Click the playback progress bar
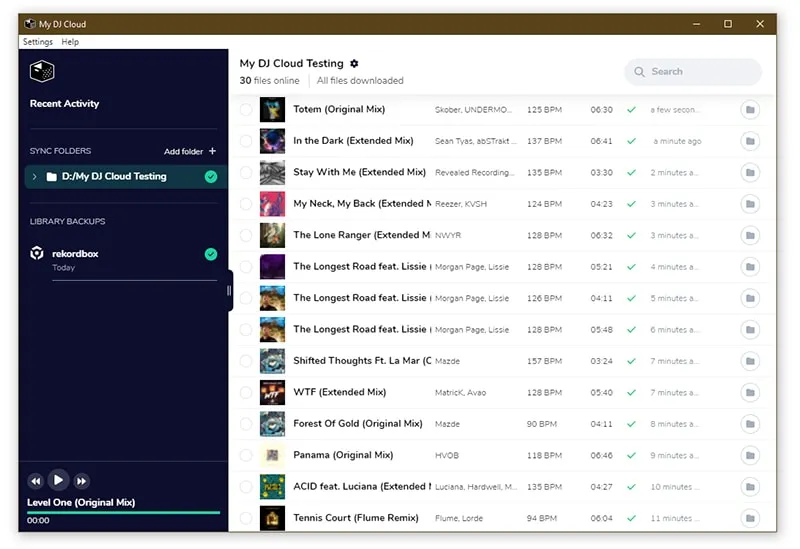The image size is (800, 549). (x=123, y=512)
